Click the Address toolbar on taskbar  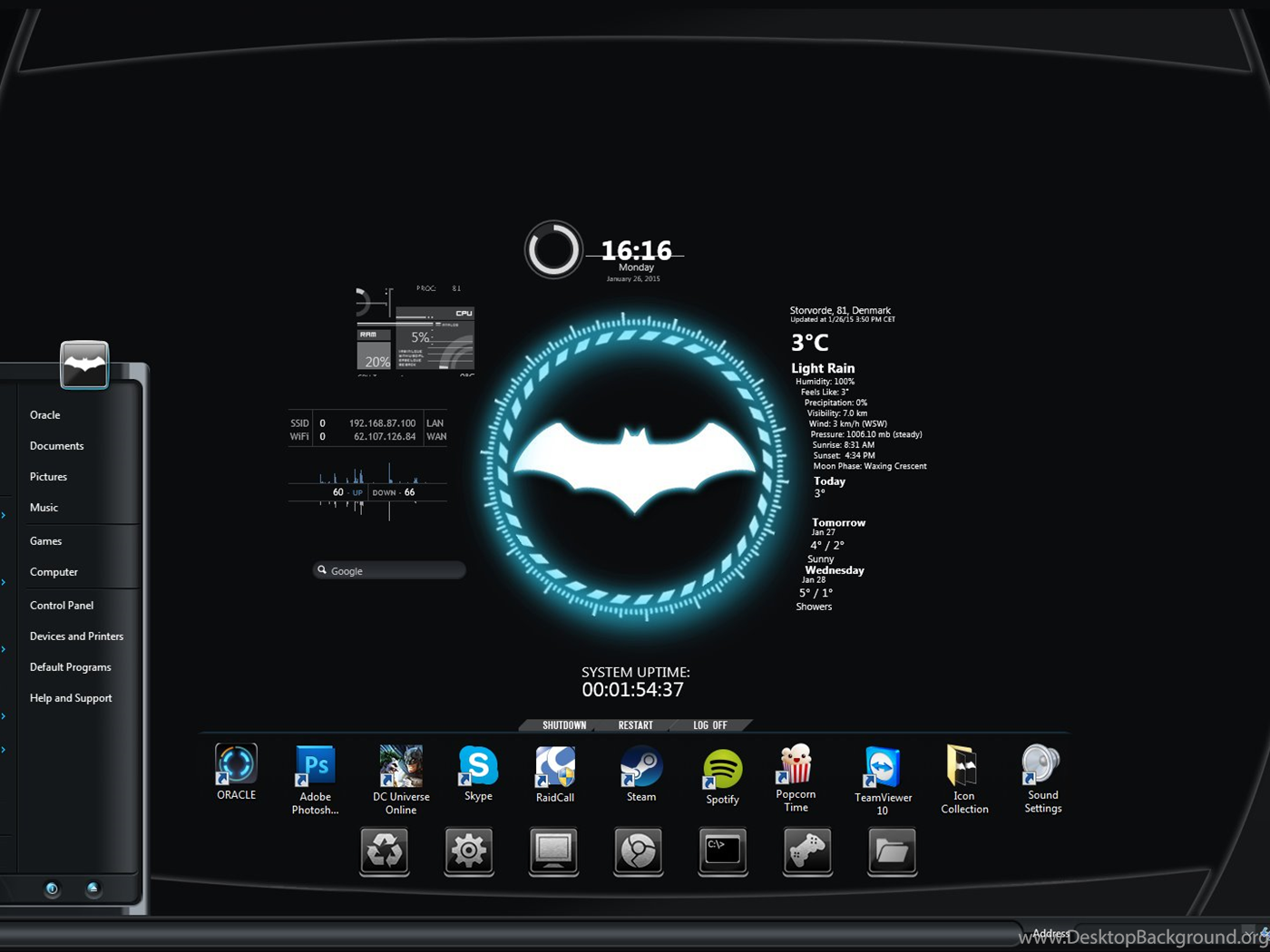click(1050, 934)
